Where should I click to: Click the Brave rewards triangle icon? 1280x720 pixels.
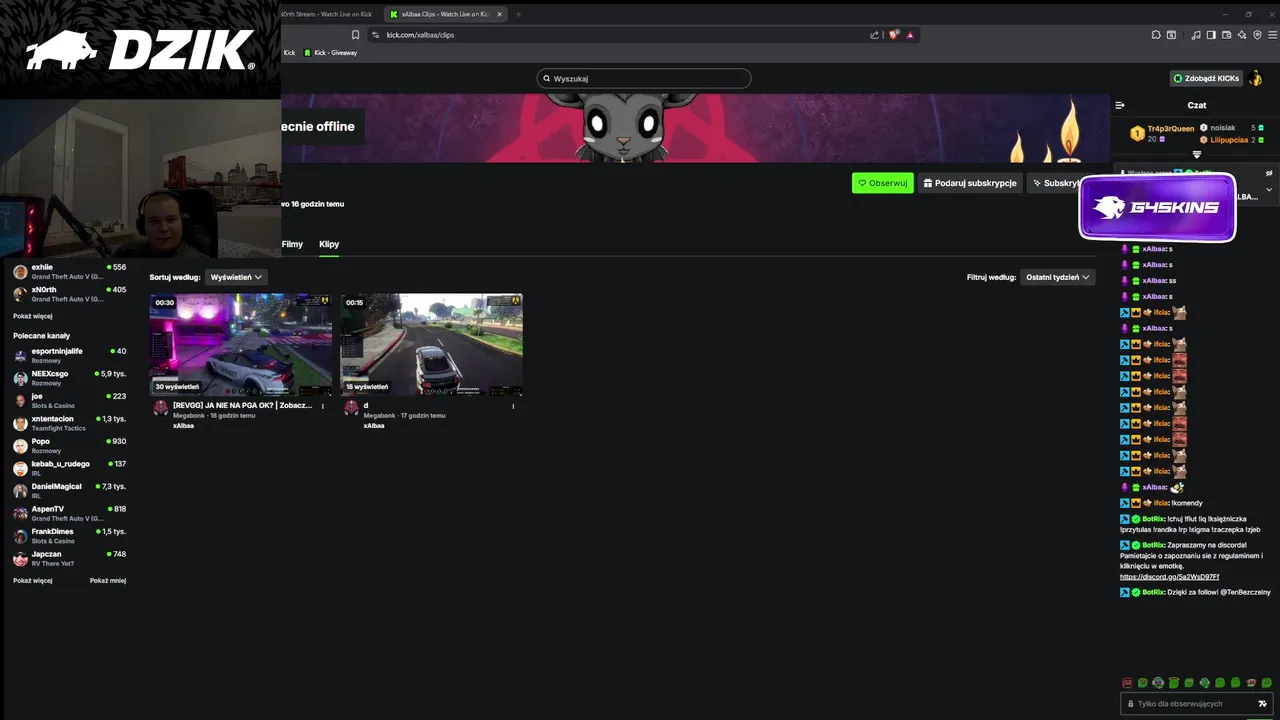point(910,35)
